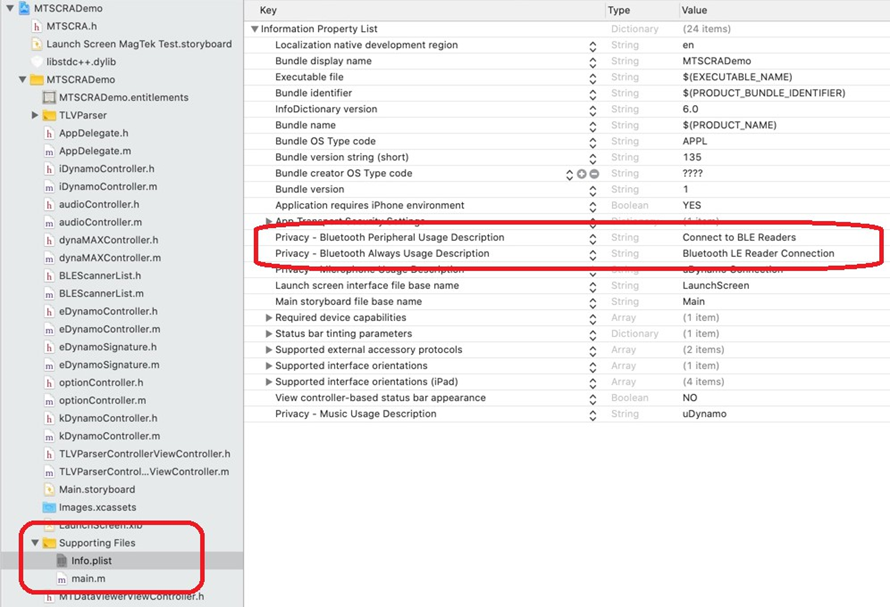Select BLEScannerList.h in navigator

pos(100,275)
